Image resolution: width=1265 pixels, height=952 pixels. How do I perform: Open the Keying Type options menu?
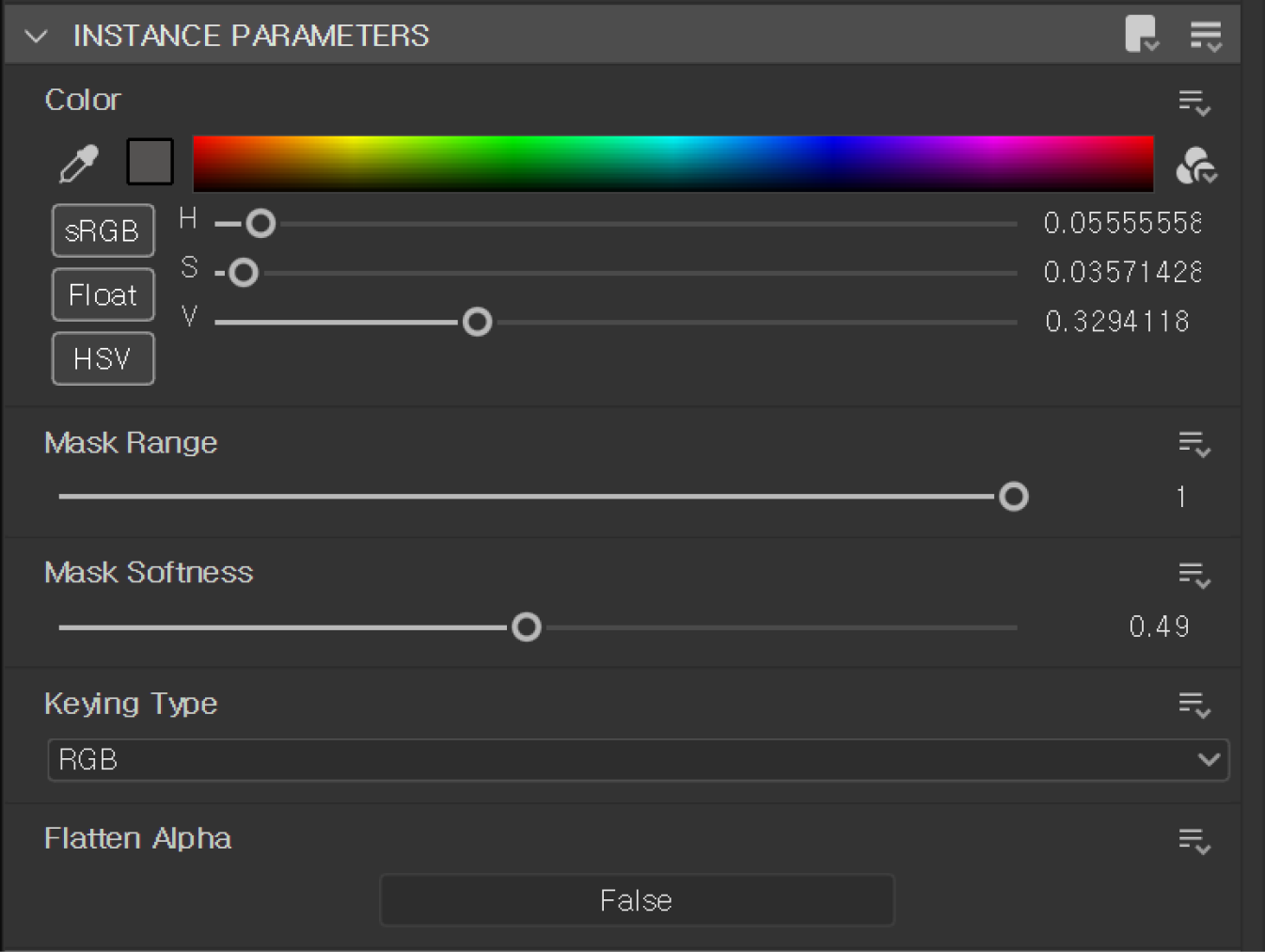1194,705
